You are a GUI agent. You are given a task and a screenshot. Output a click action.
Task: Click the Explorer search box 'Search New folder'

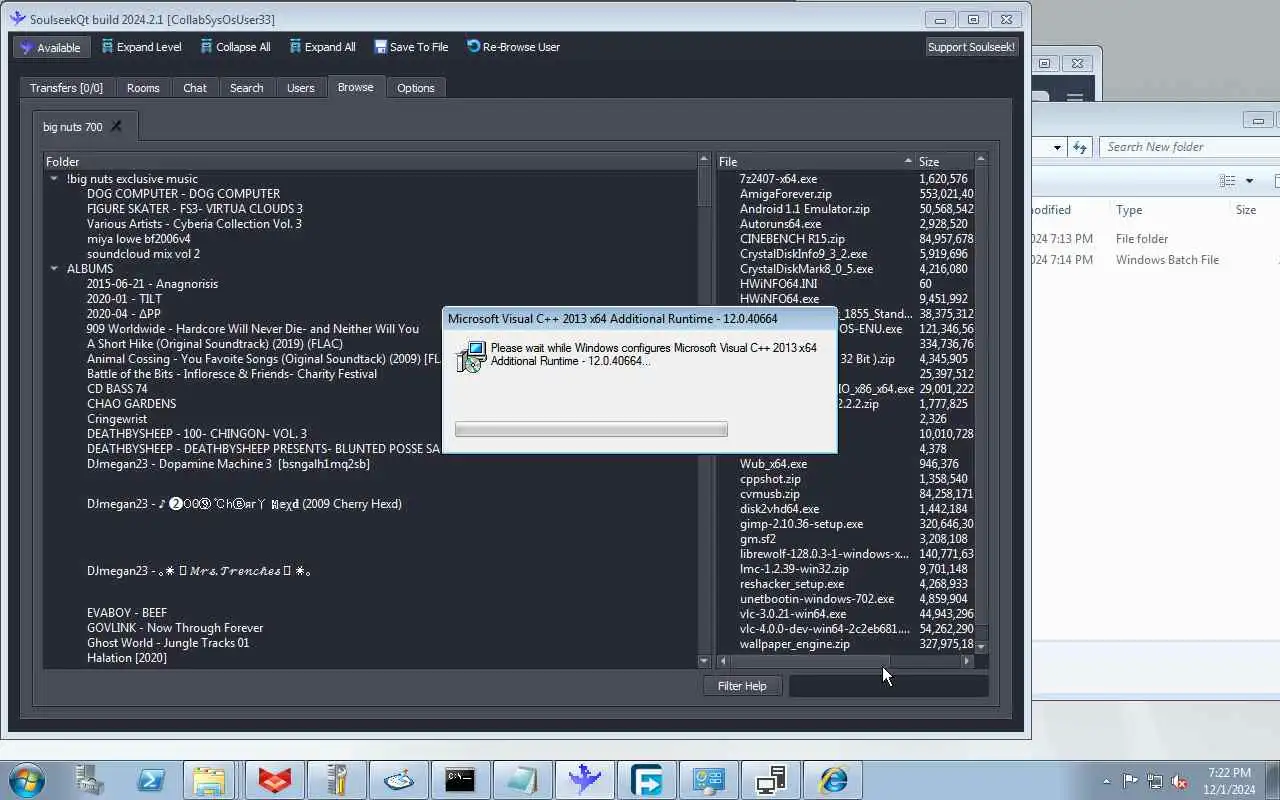pos(1190,147)
